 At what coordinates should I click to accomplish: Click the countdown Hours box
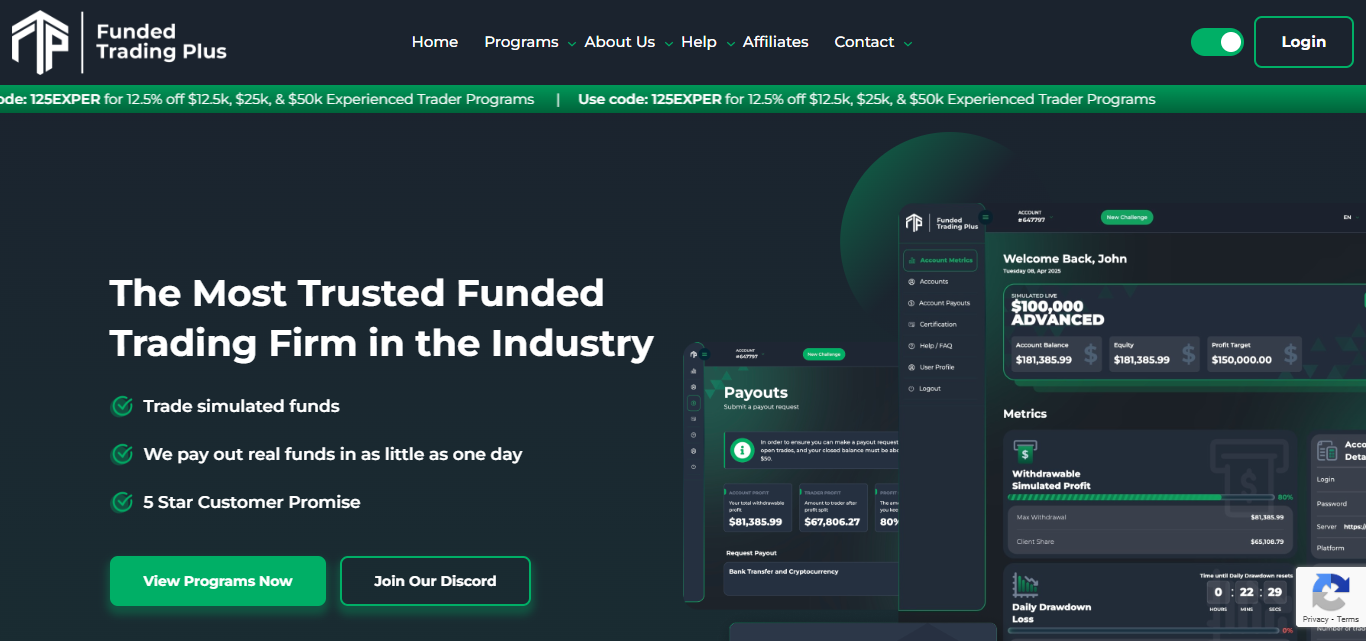pyautogui.click(x=1218, y=592)
